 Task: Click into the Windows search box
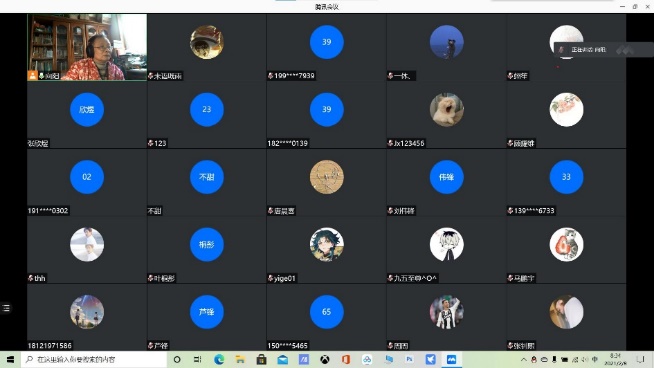(94, 359)
